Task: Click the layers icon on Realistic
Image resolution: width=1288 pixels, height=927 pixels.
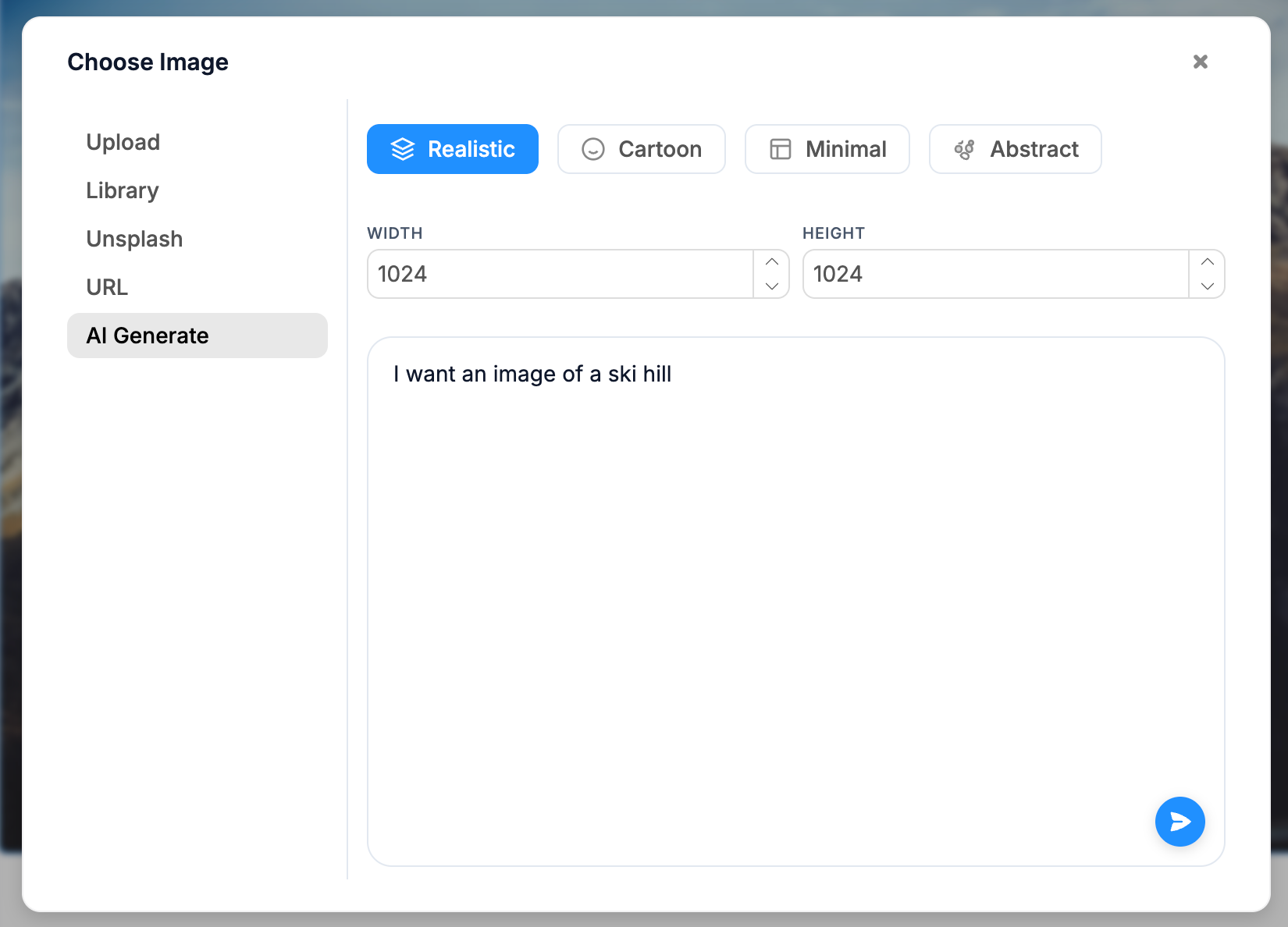Action: pyautogui.click(x=402, y=149)
